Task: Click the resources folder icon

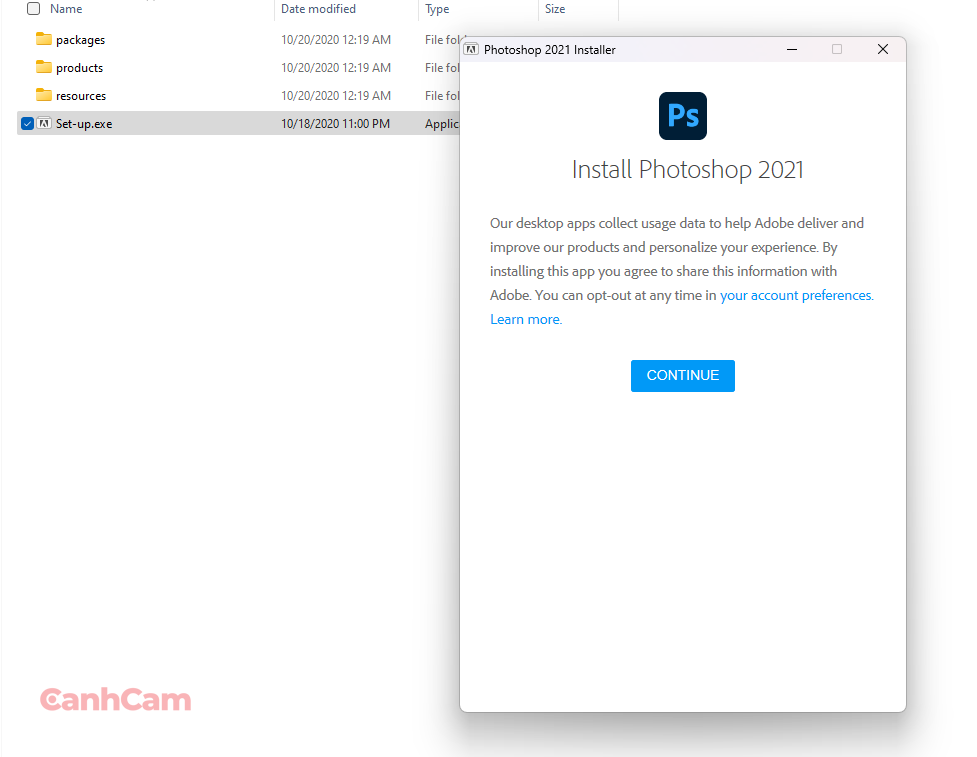Action: pyautogui.click(x=43, y=95)
